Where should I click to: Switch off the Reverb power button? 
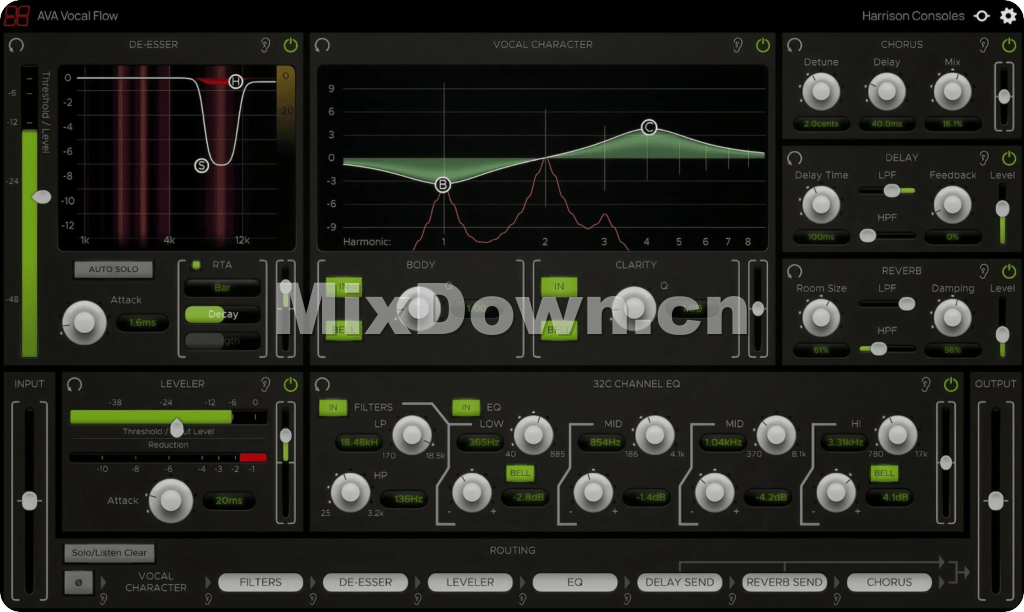(x=1009, y=270)
